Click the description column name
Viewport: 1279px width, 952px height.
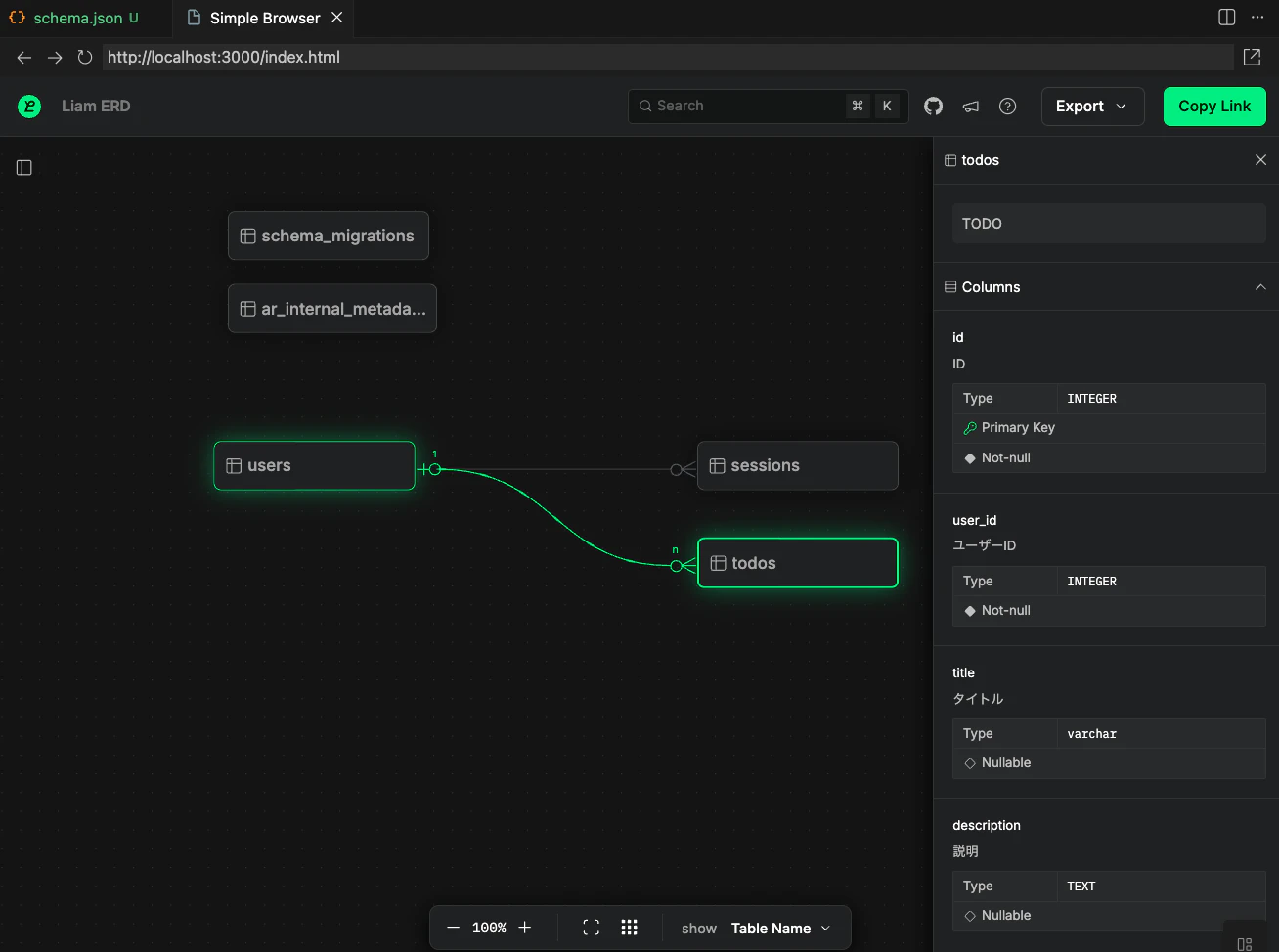pyautogui.click(x=987, y=825)
